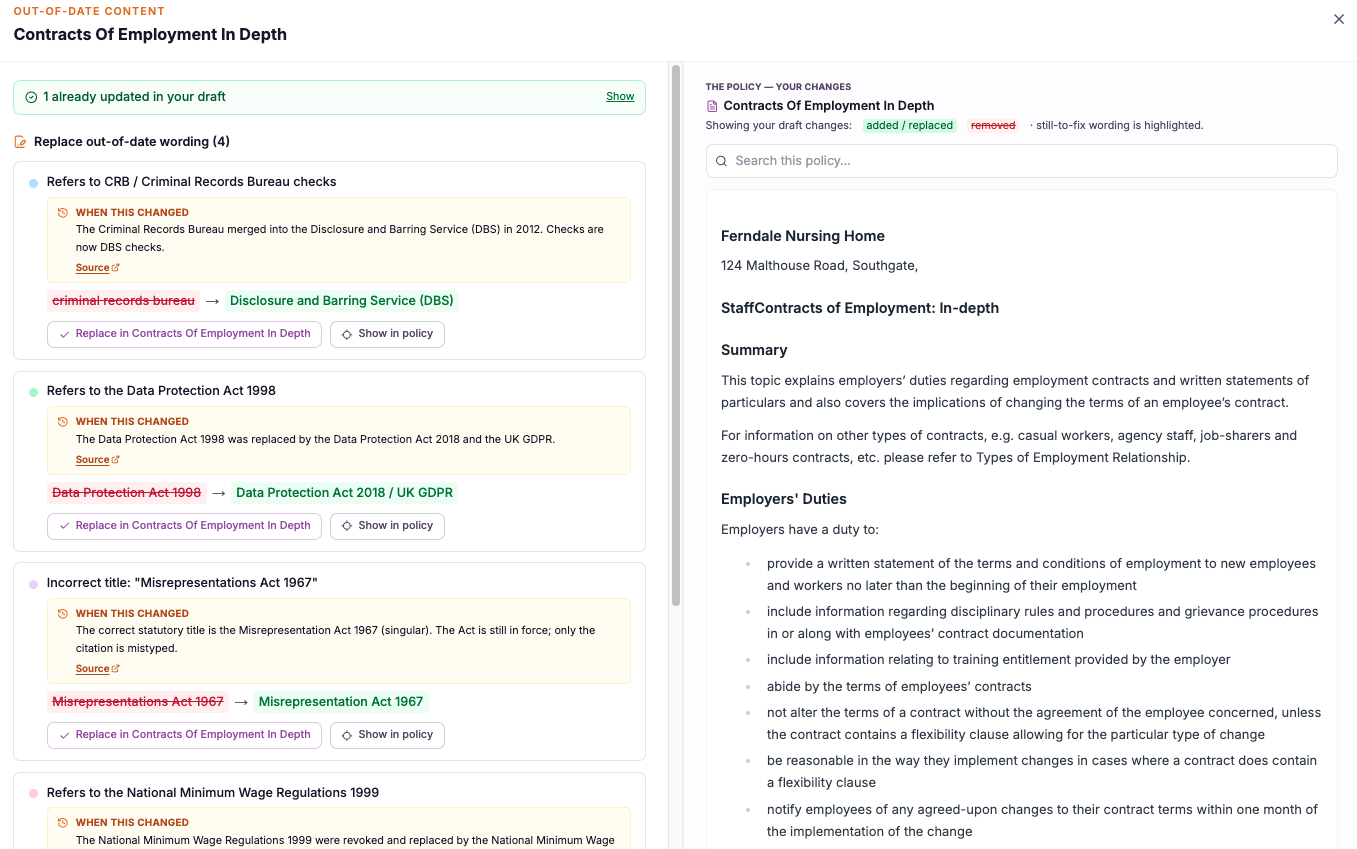Click the green check icon beside '1 already updated'
1357x849 pixels.
[31, 97]
